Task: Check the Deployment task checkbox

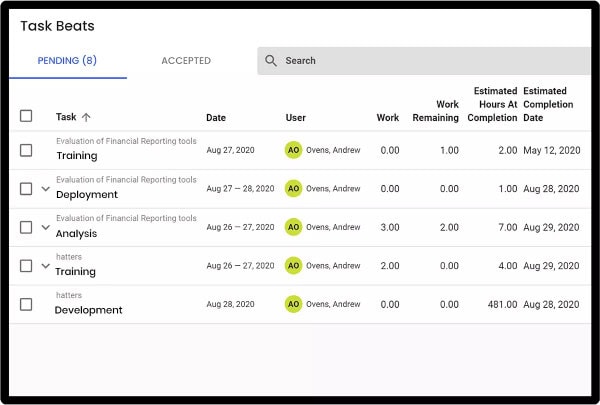Action: 27,188
